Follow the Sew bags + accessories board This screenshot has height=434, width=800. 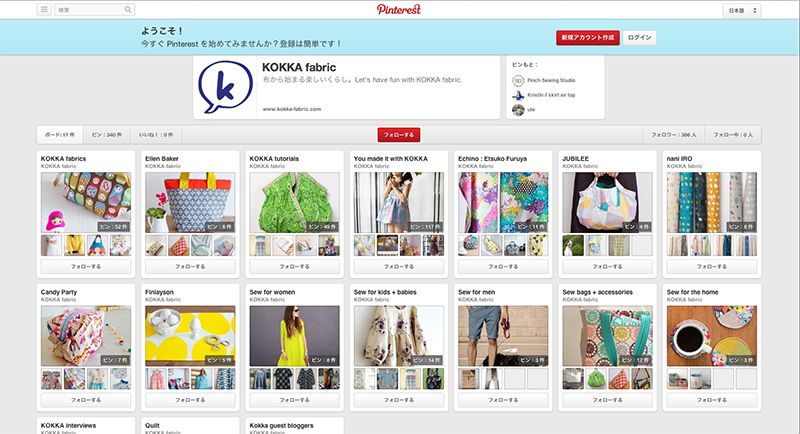[607, 400]
